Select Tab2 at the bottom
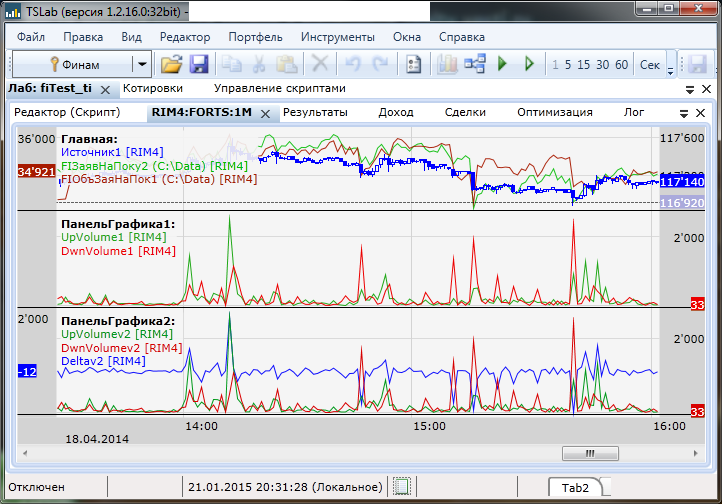The image size is (722, 504). pyautogui.click(x=573, y=487)
